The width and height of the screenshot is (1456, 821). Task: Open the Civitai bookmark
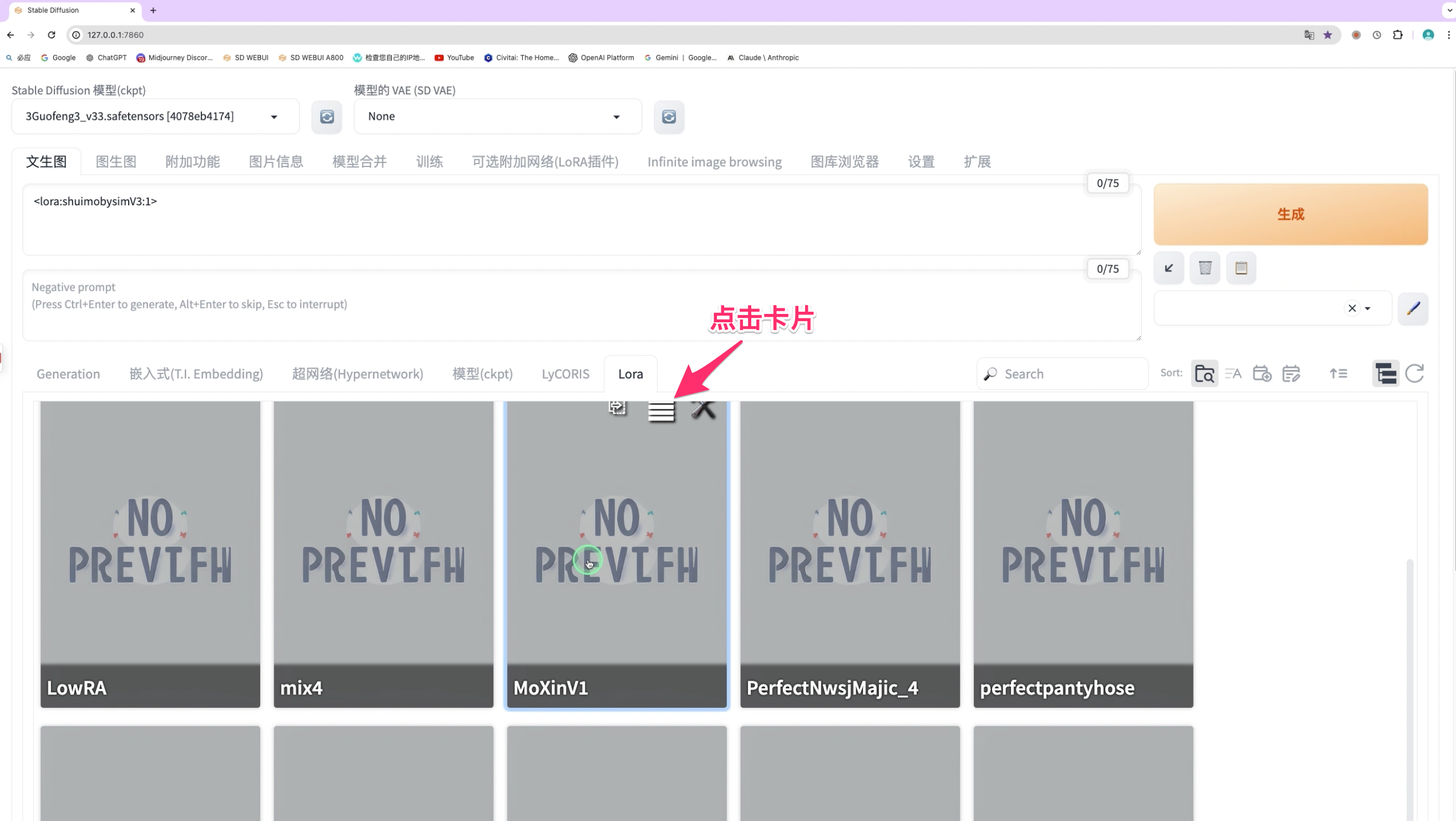point(522,58)
